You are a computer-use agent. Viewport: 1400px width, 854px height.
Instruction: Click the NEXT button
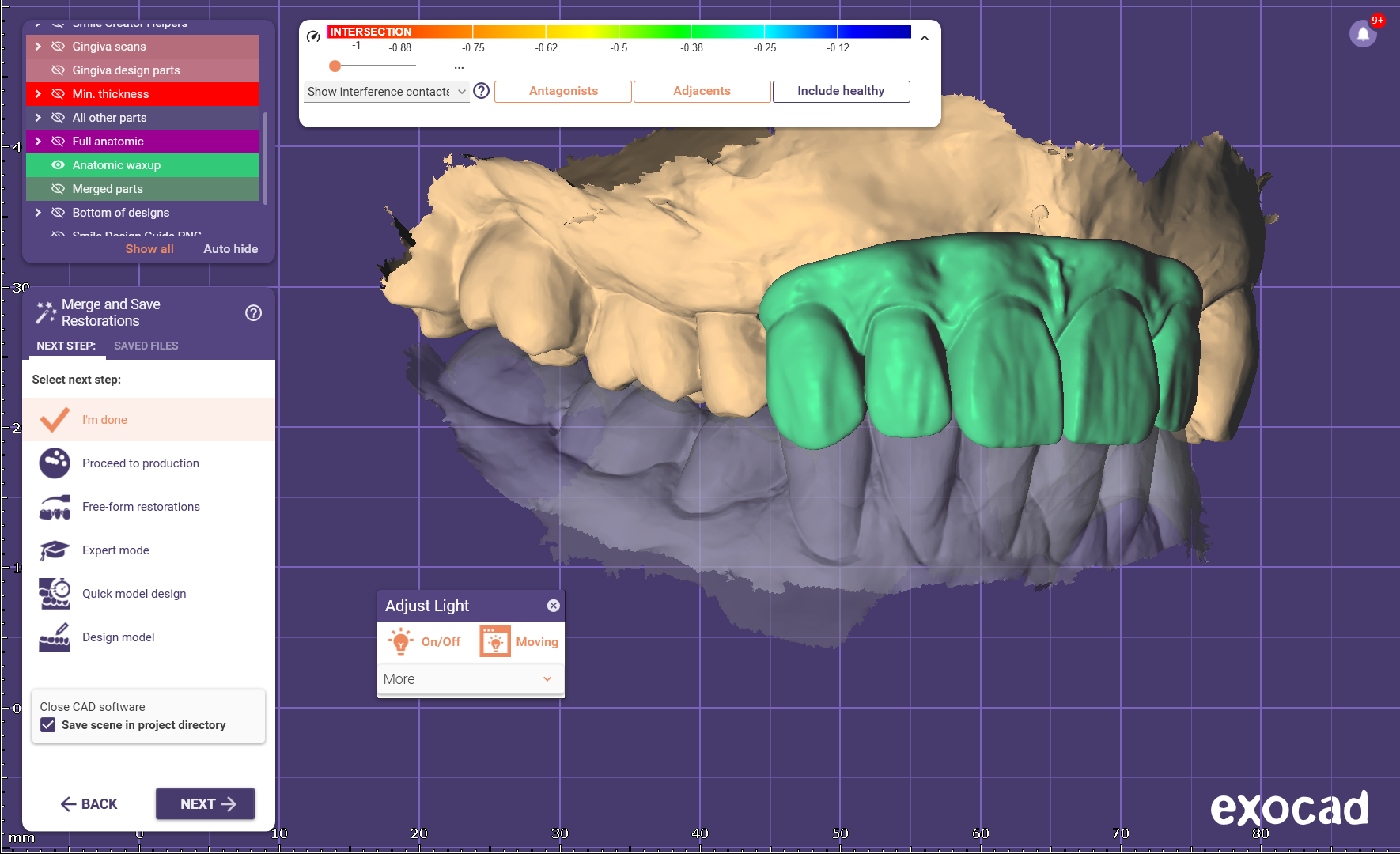(x=205, y=803)
